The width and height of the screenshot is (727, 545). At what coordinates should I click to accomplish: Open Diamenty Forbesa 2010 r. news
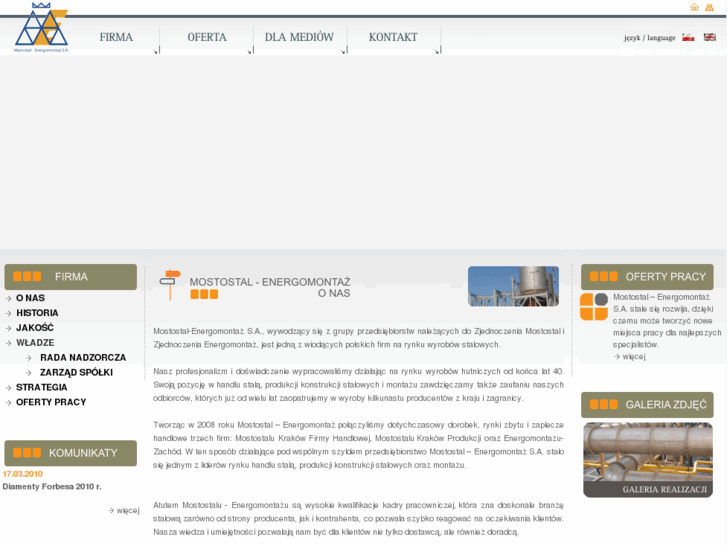tap(52, 487)
